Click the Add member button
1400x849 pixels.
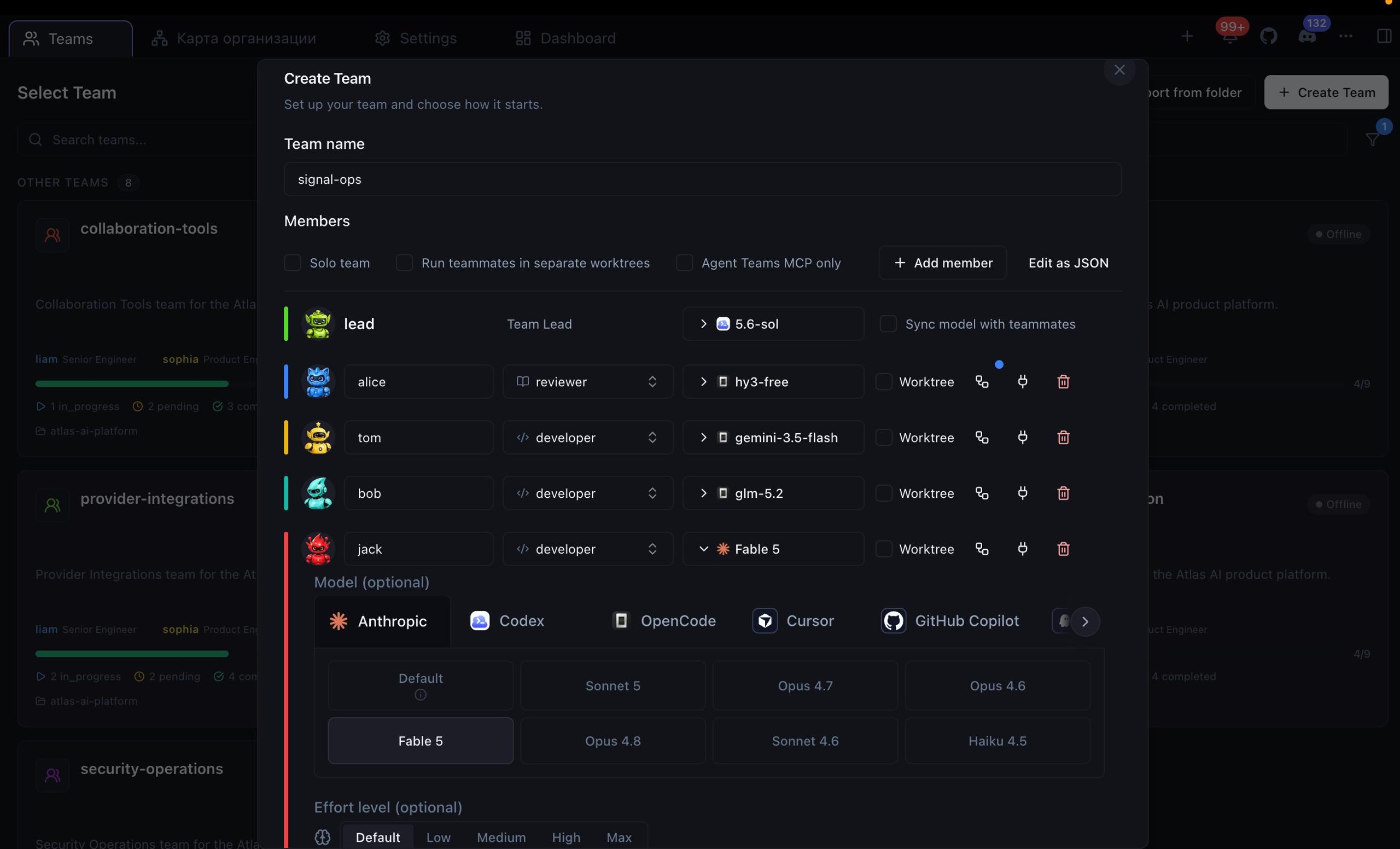[x=943, y=263]
